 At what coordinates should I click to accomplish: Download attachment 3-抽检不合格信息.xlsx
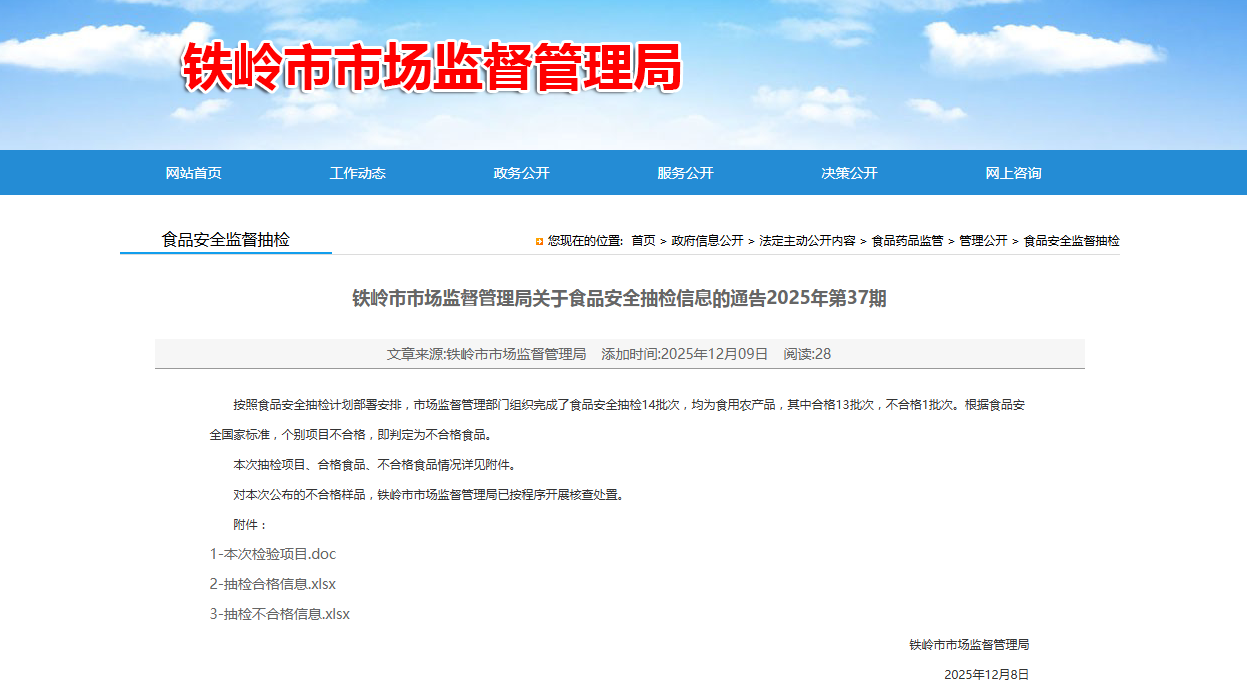[x=280, y=614]
